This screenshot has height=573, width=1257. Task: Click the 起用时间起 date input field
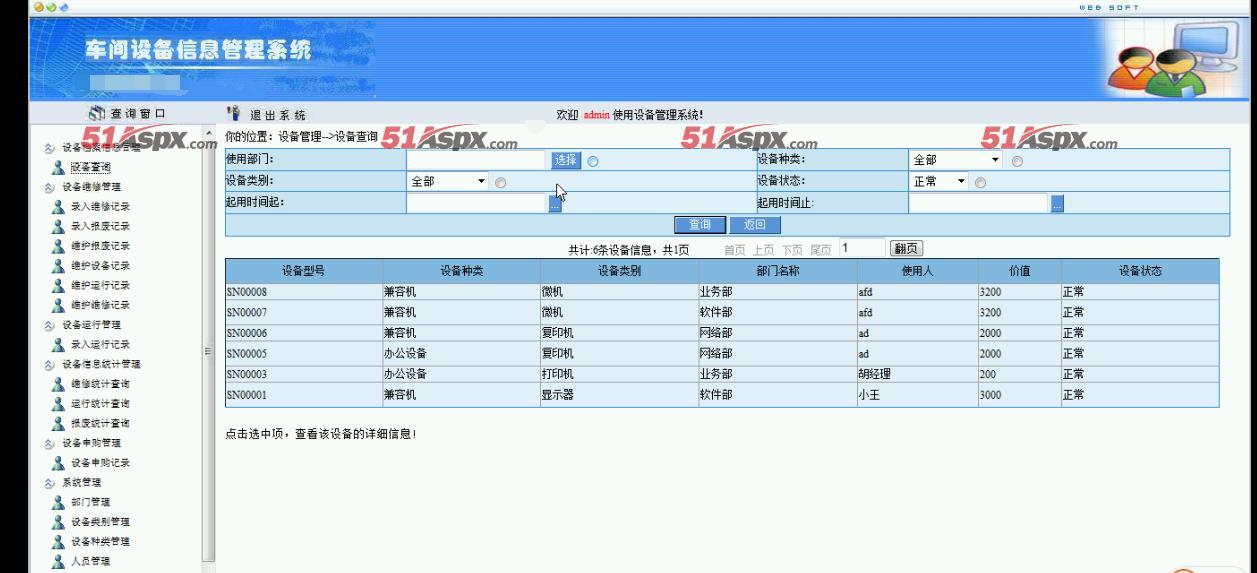(477, 204)
